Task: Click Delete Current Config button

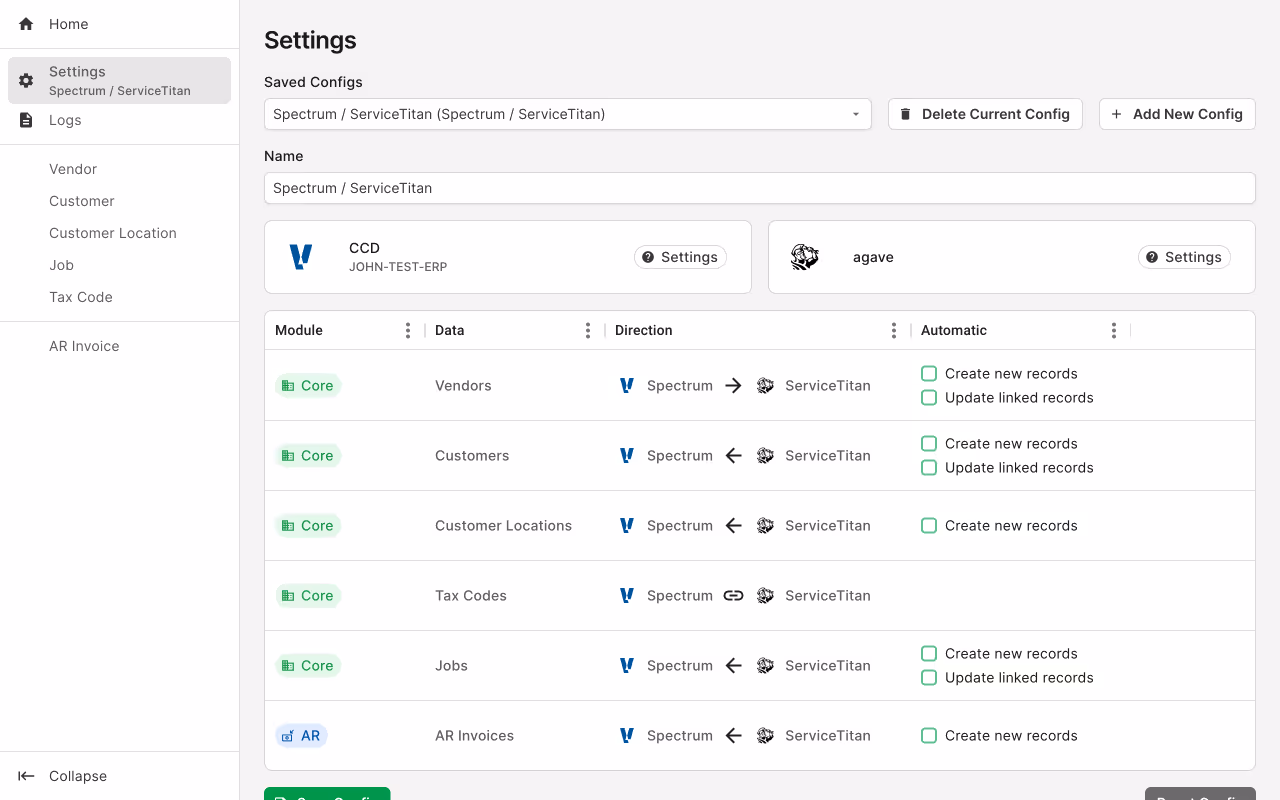Action: [x=985, y=114]
